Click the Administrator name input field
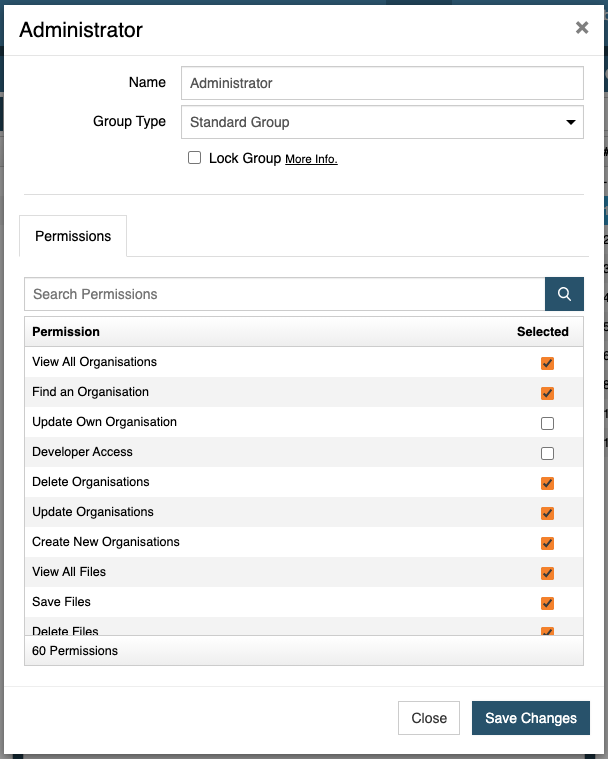The height and width of the screenshot is (759, 608). [382, 83]
